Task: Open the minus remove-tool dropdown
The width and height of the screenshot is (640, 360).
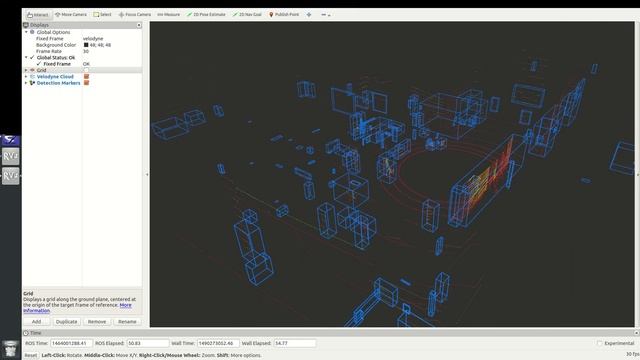Action: (x=325, y=15)
